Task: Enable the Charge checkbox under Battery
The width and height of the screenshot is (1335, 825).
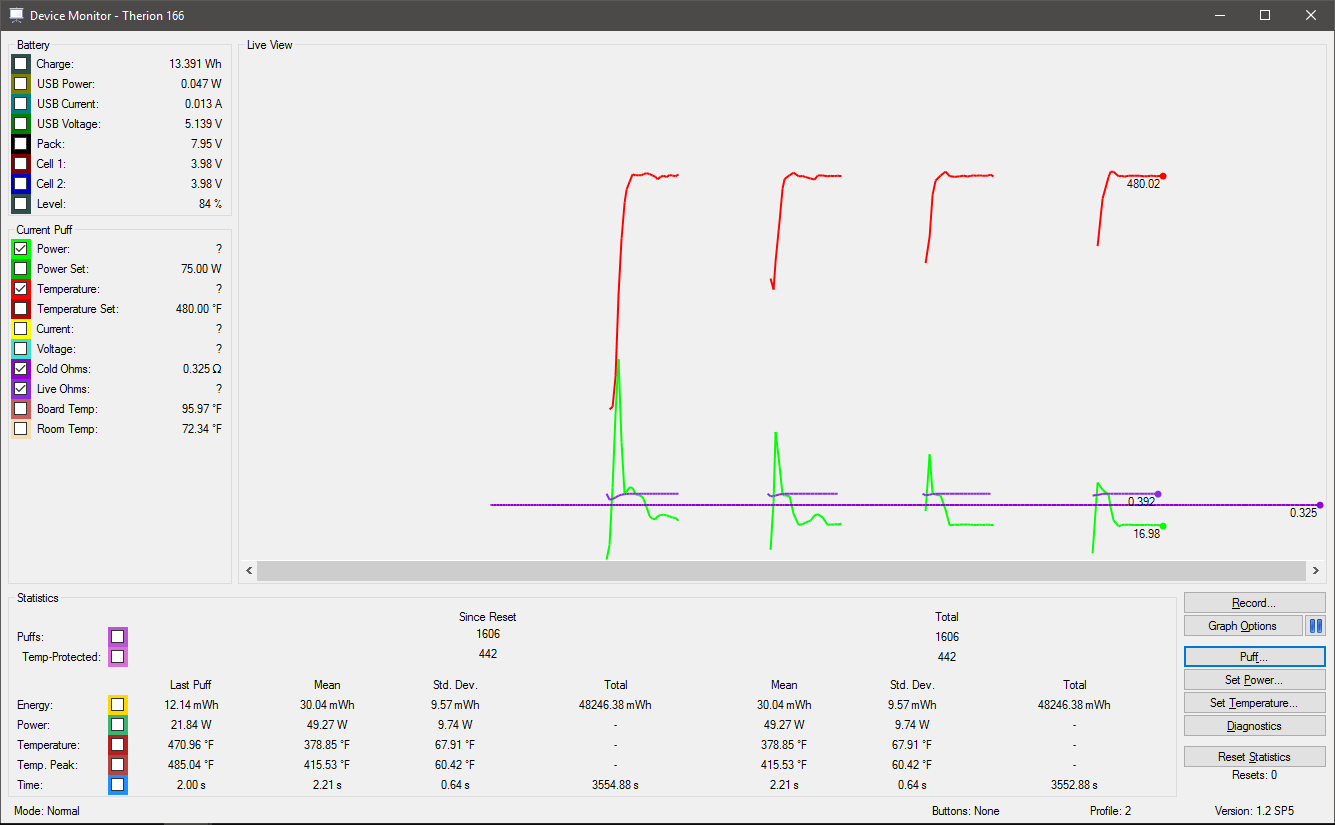Action: 21,64
